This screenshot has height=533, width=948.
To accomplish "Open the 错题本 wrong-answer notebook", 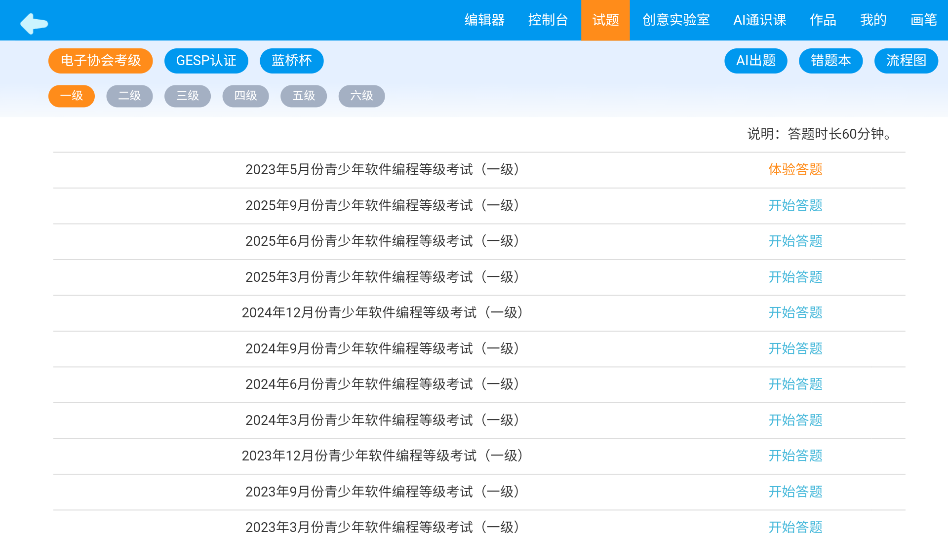I will (x=830, y=61).
